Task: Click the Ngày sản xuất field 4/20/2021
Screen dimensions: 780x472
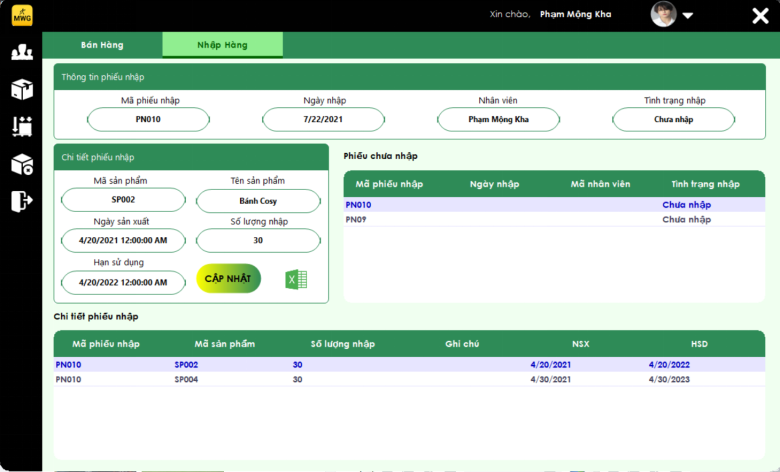Action: [x=123, y=241]
